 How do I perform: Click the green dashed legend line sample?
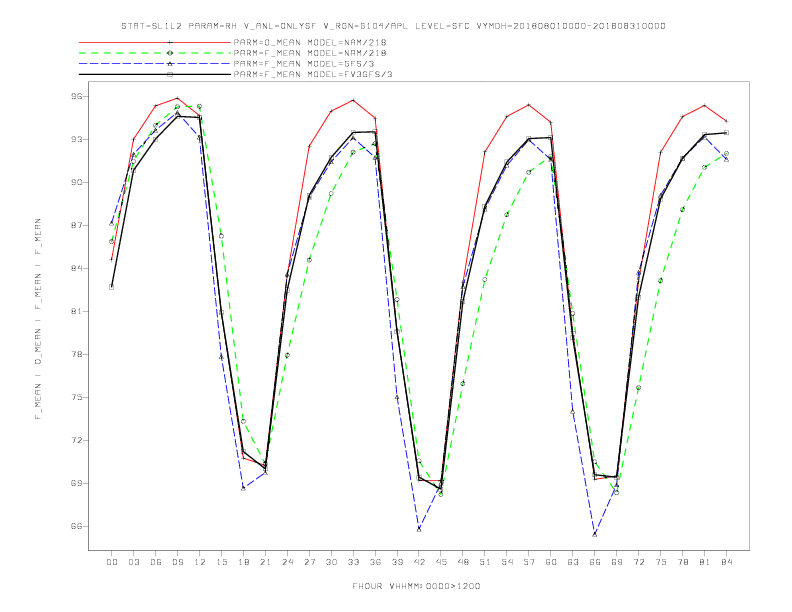[155, 53]
